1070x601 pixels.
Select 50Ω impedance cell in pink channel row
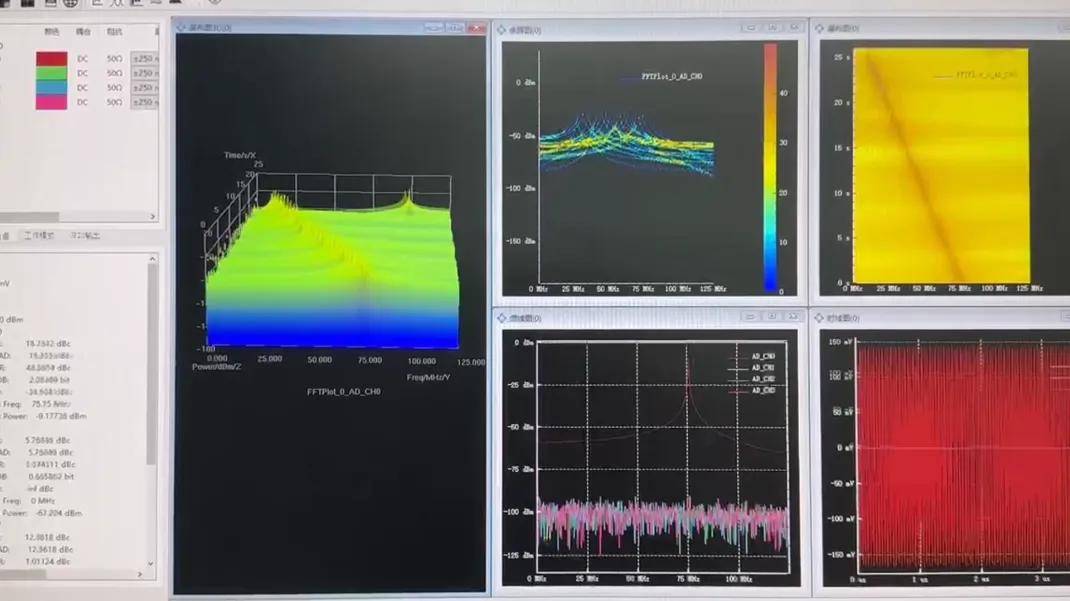(114, 102)
